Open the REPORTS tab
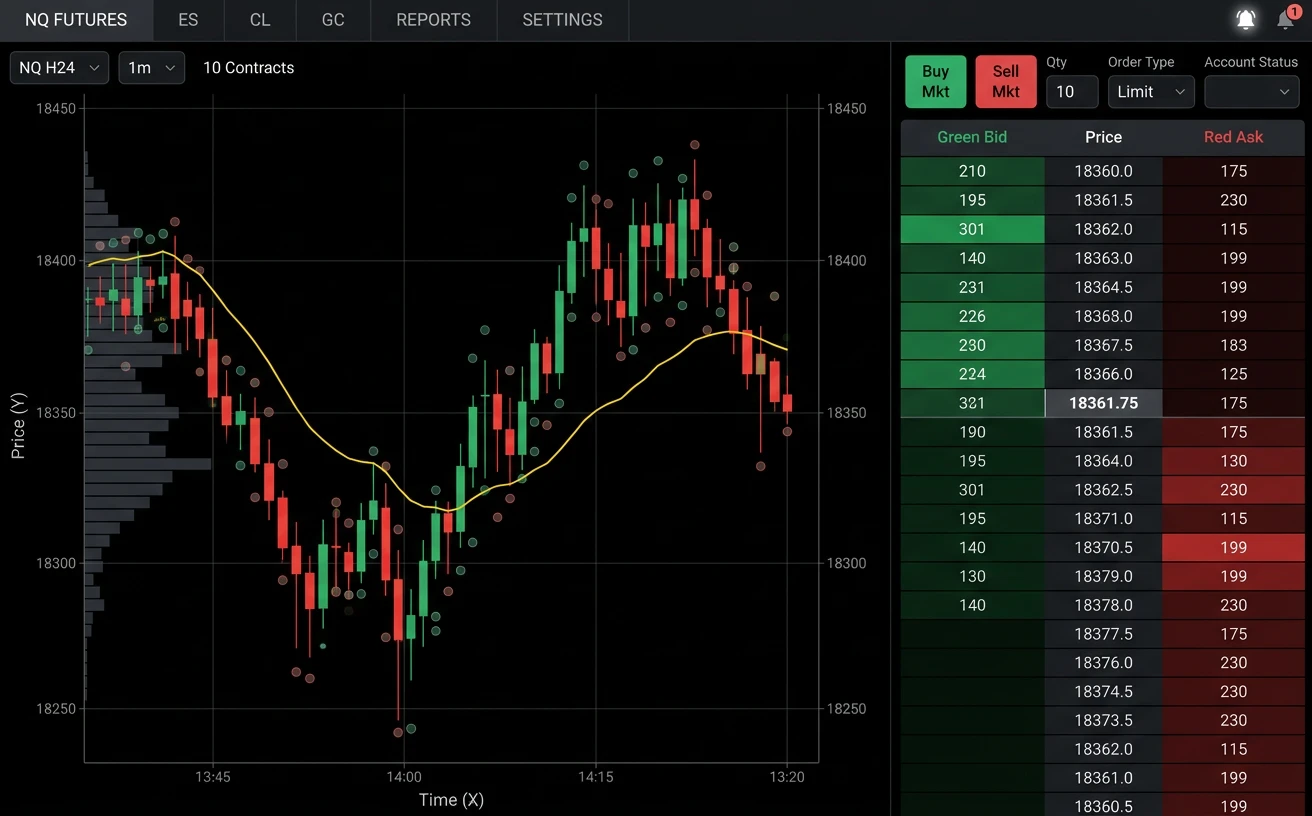The height and width of the screenshot is (816, 1312). pyautogui.click(x=433, y=20)
